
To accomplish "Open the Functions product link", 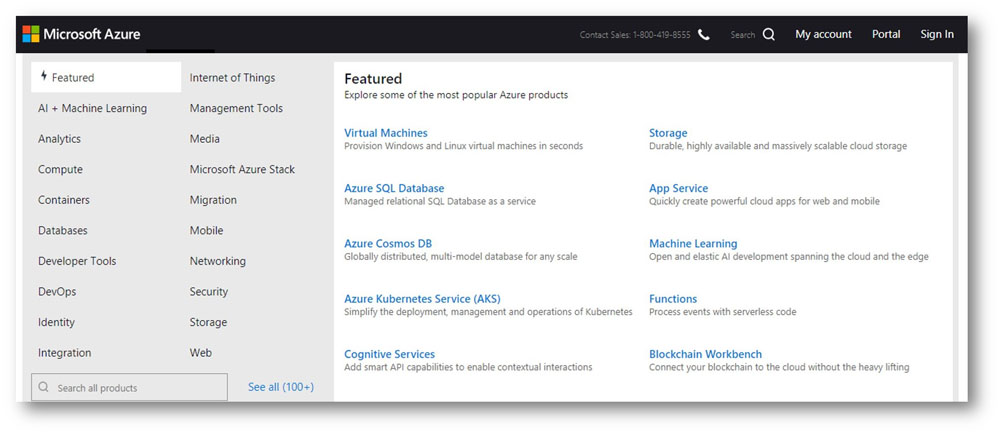I will click(672, 299).
